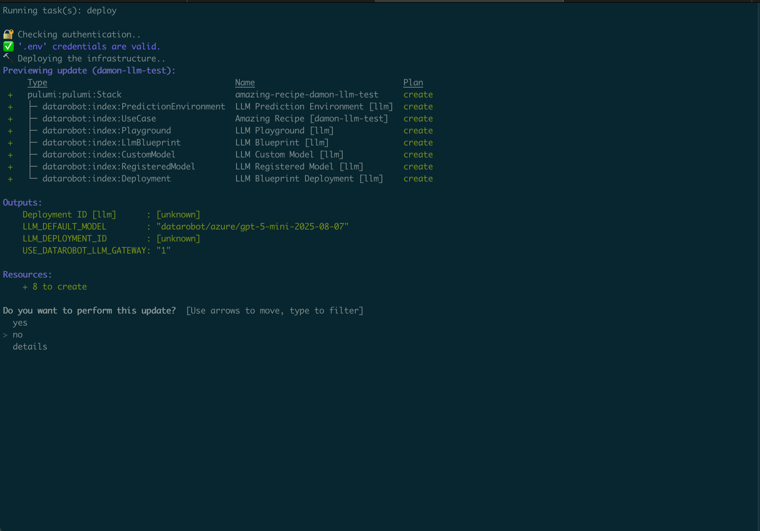
Task: Click the plus sign on the Playground row
Action: point(10,131)
